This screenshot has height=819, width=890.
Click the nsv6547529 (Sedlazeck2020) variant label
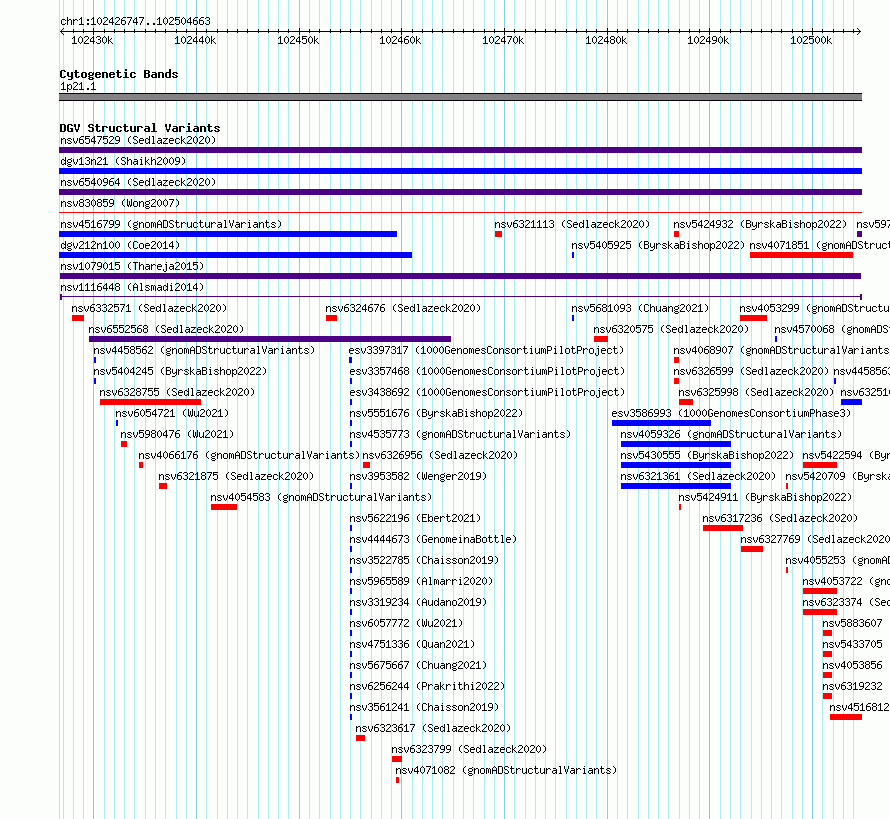(138, 140)
